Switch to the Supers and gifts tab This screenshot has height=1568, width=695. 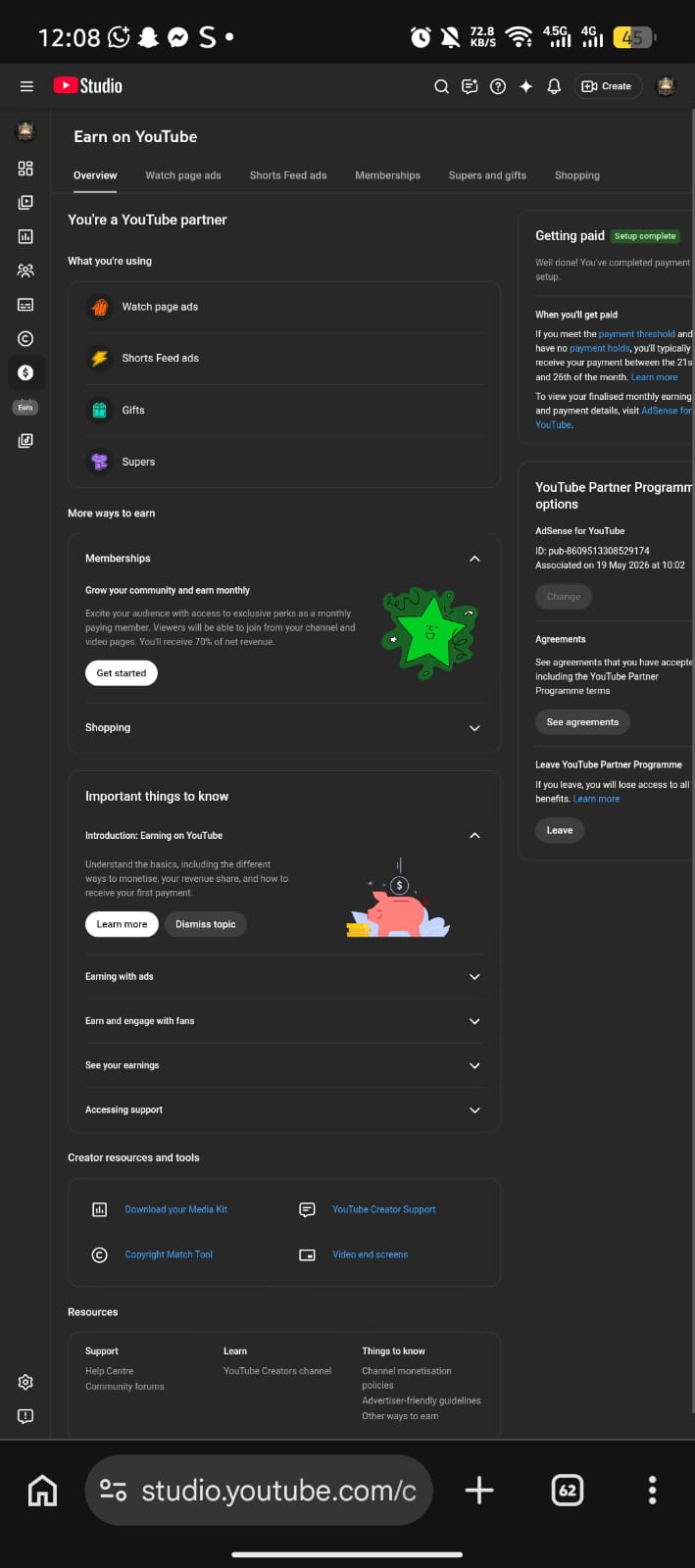487,175
